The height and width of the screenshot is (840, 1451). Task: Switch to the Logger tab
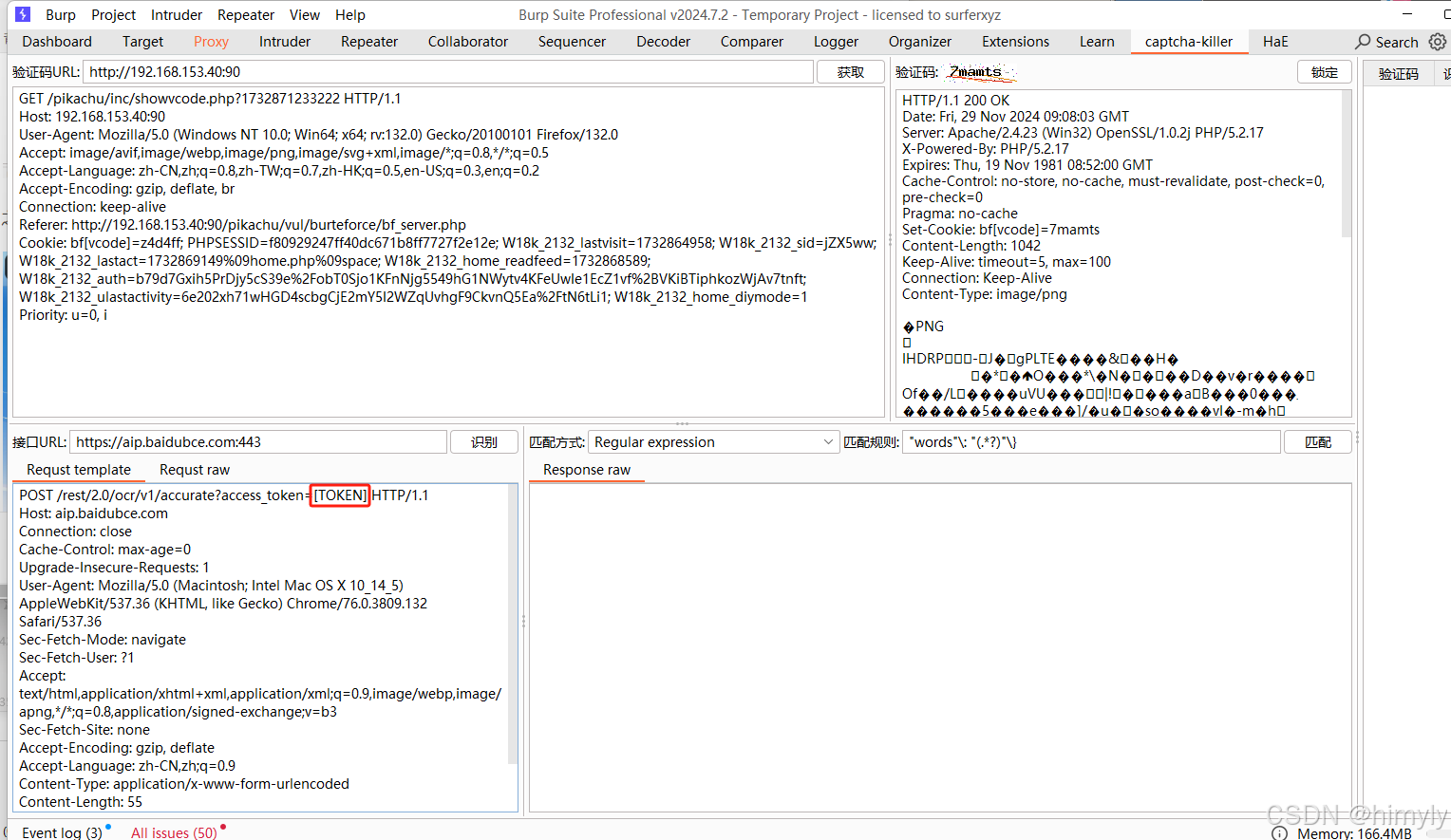tap(836, 42)
